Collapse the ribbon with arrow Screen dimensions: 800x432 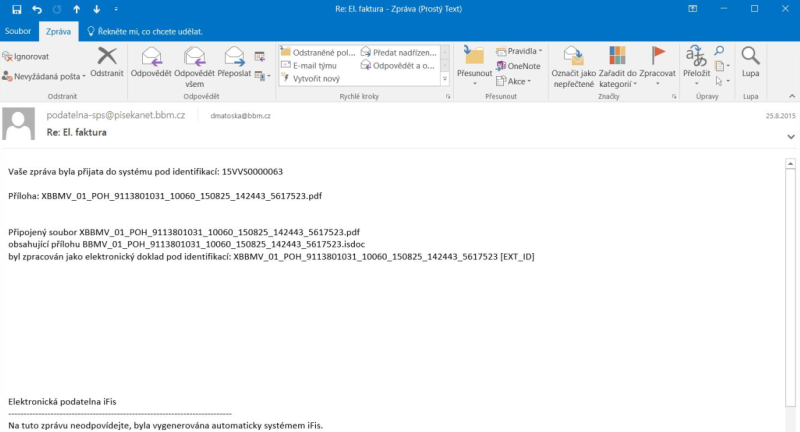(792, 96)
